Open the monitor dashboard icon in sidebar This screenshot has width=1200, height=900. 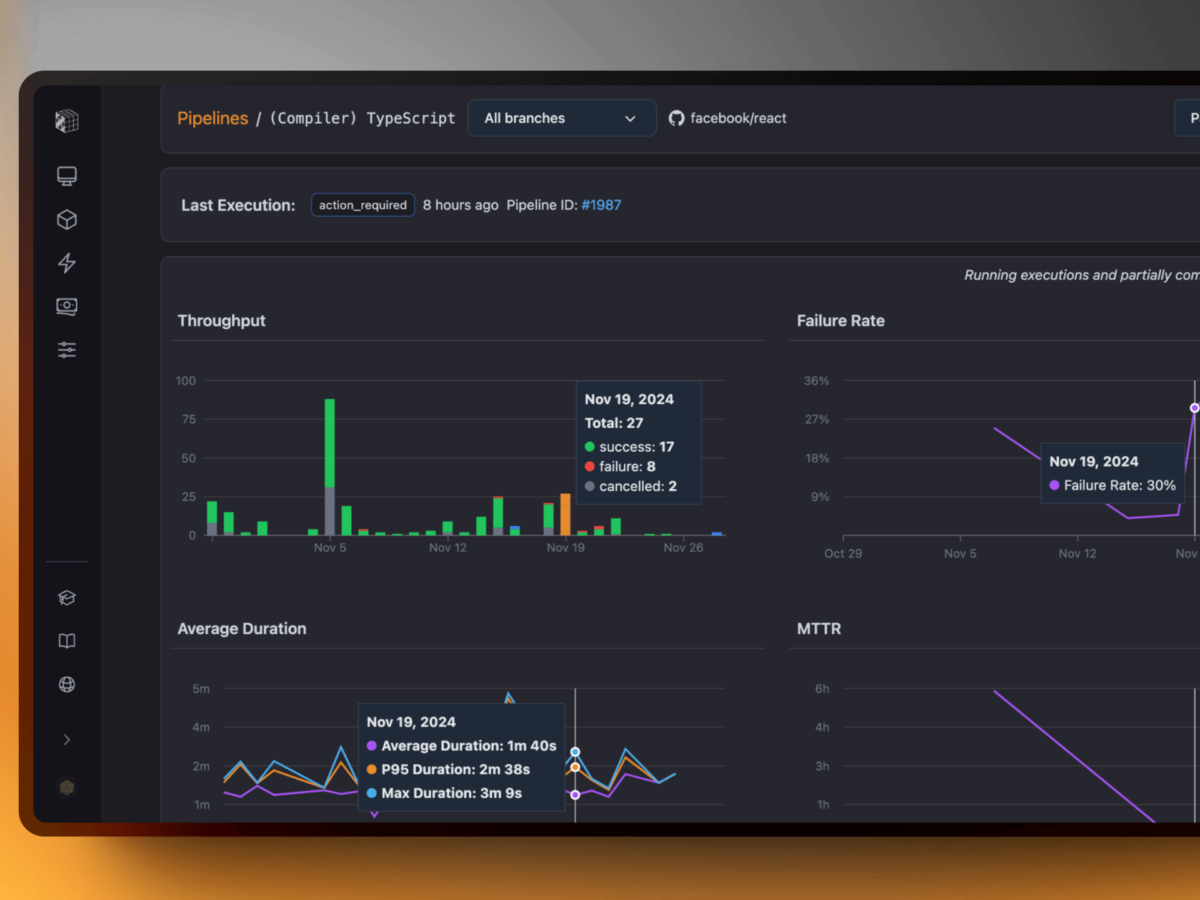point(67,177)
